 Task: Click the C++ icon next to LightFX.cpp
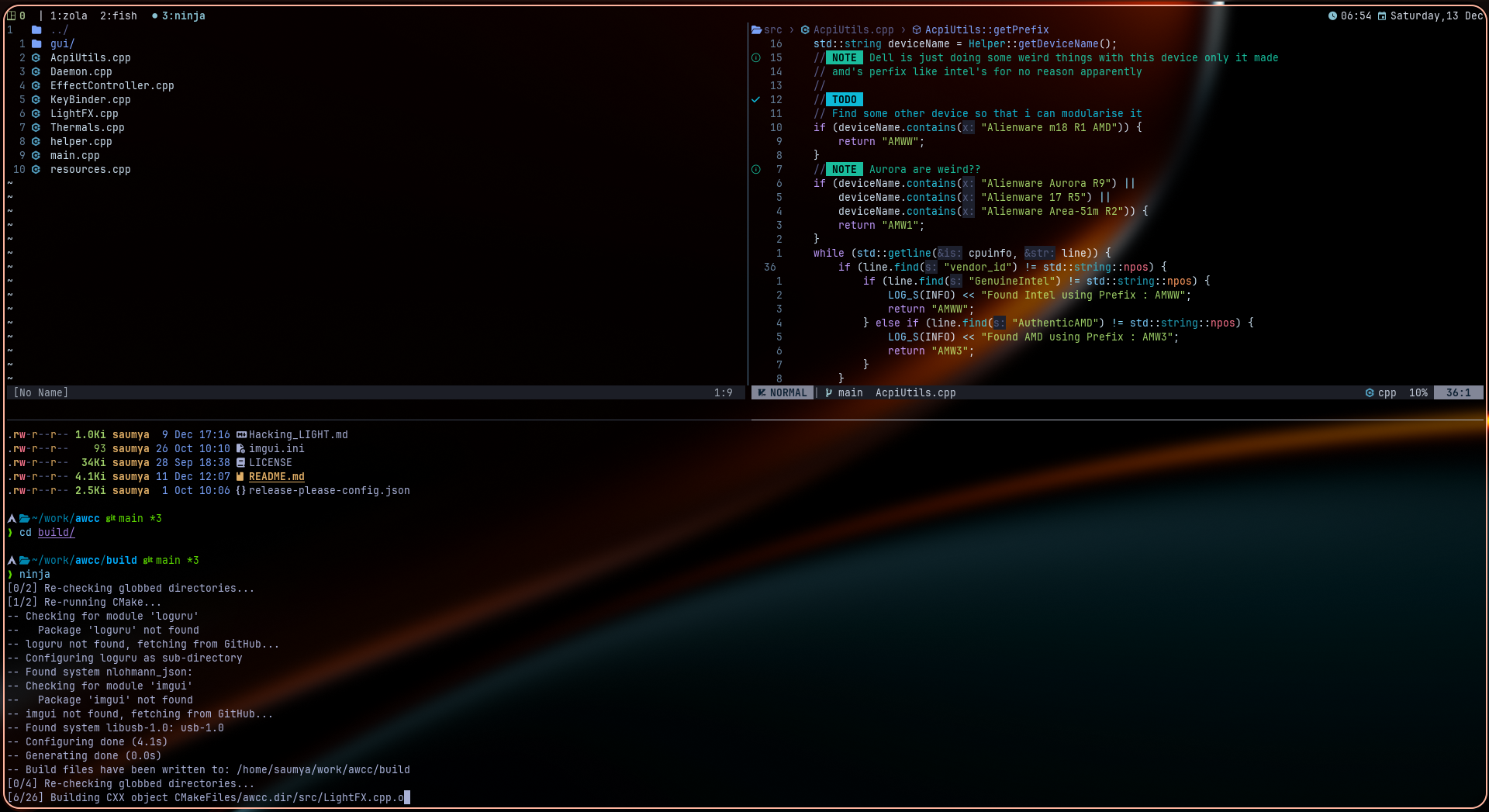pyautogui.click(x=36, y=113)
